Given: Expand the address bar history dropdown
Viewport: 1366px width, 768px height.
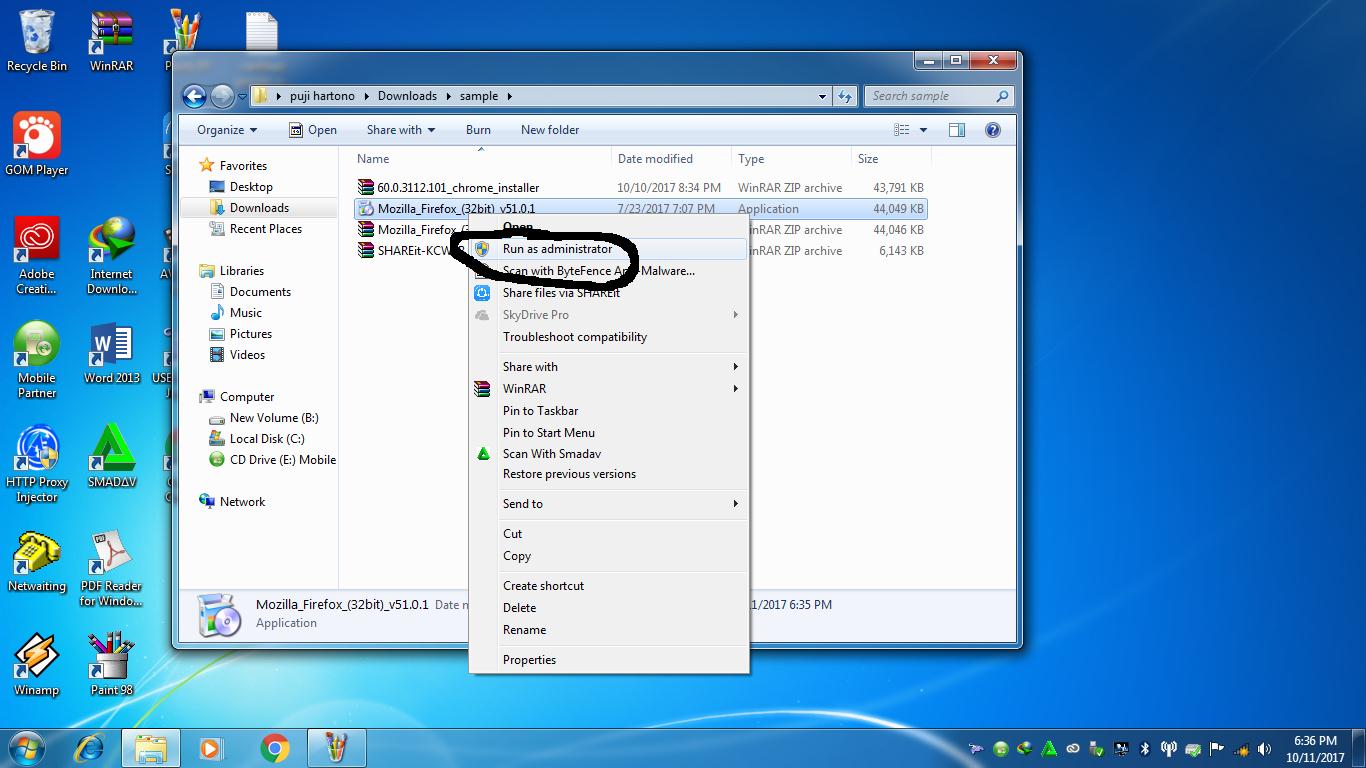Looking at the screenshot, I should [822, 96].
